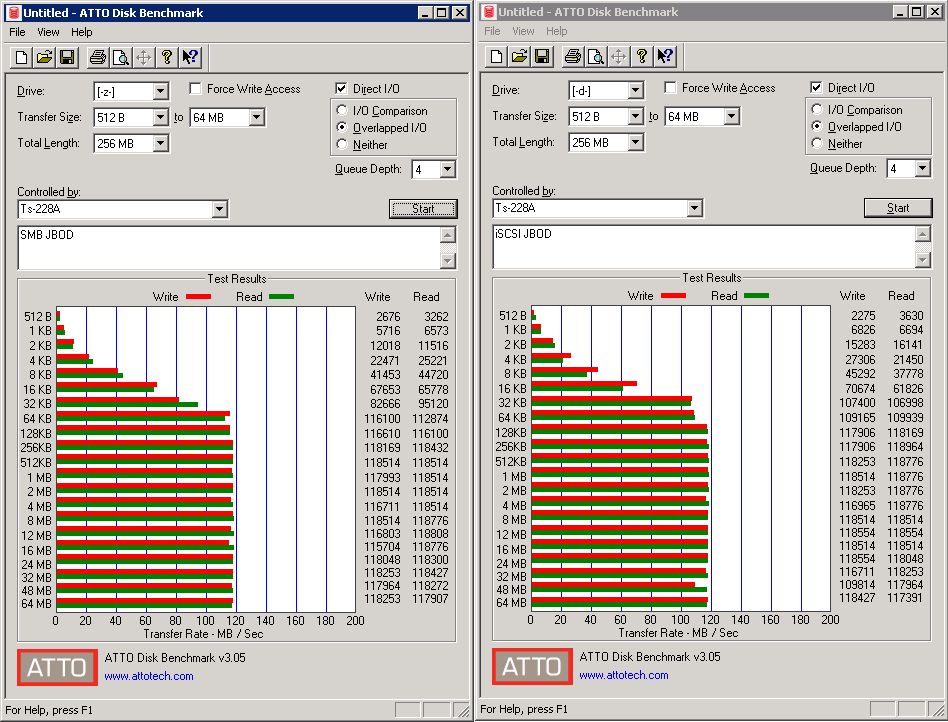Open www.attotech.com link in SMB window
The width and height of the screenshot is (948, 722).
coord(149,676)
